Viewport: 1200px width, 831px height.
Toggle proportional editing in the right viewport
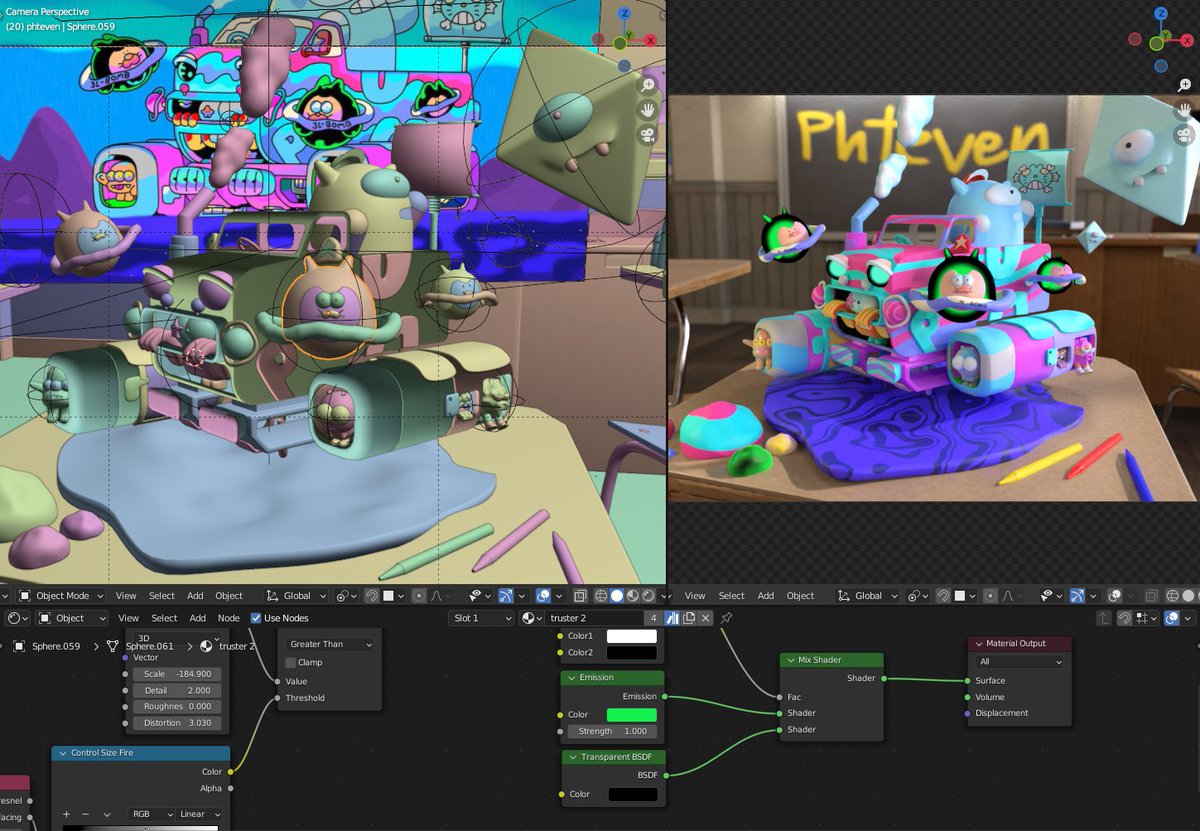coord(990,596)
